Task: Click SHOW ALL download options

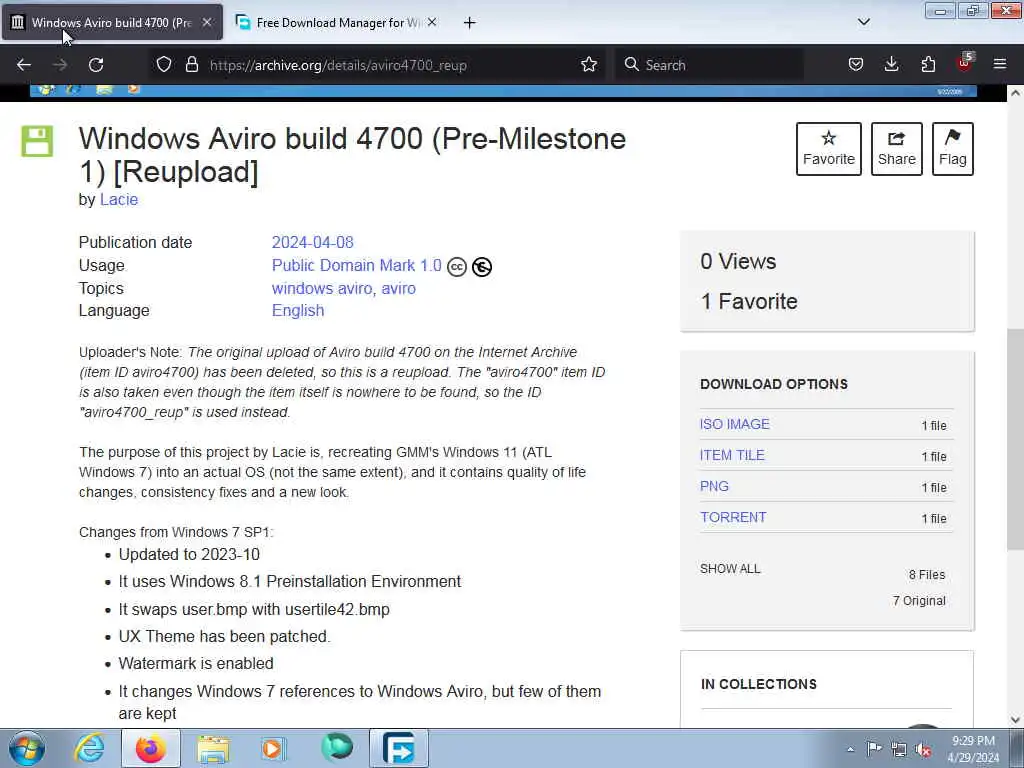Action: 730,569
